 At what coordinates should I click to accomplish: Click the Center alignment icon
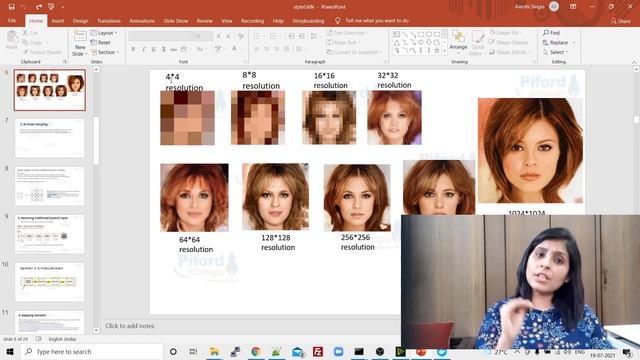point(267,49)
